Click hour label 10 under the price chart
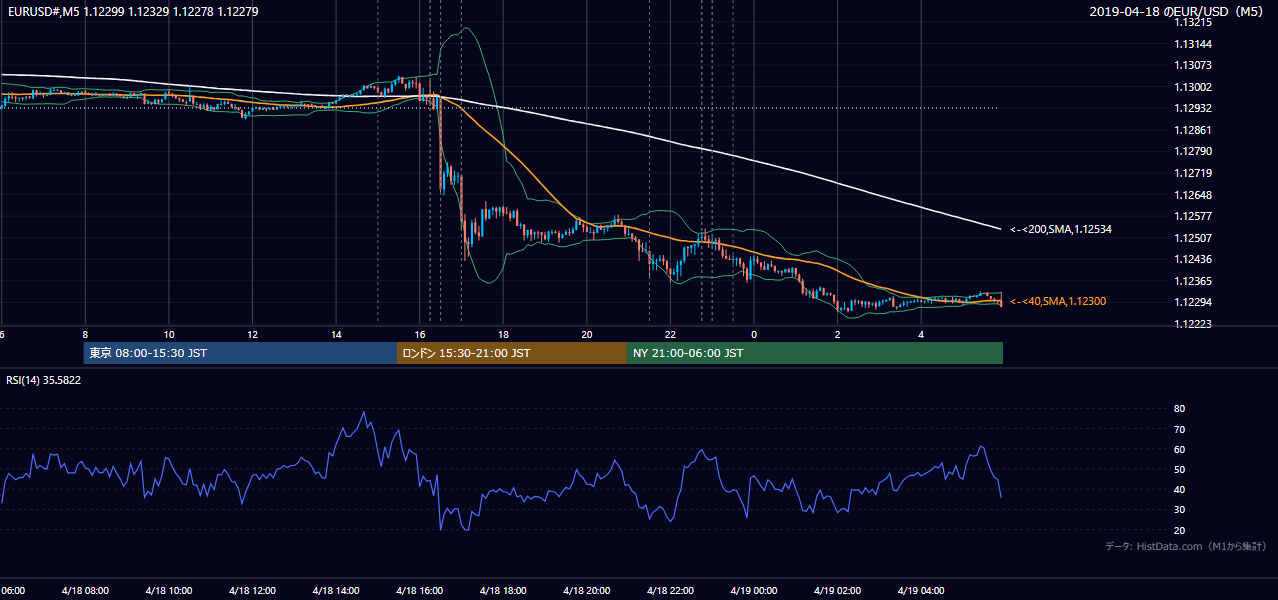The height and width of the screenshot is (600, 1278). [x=169, y=334]
